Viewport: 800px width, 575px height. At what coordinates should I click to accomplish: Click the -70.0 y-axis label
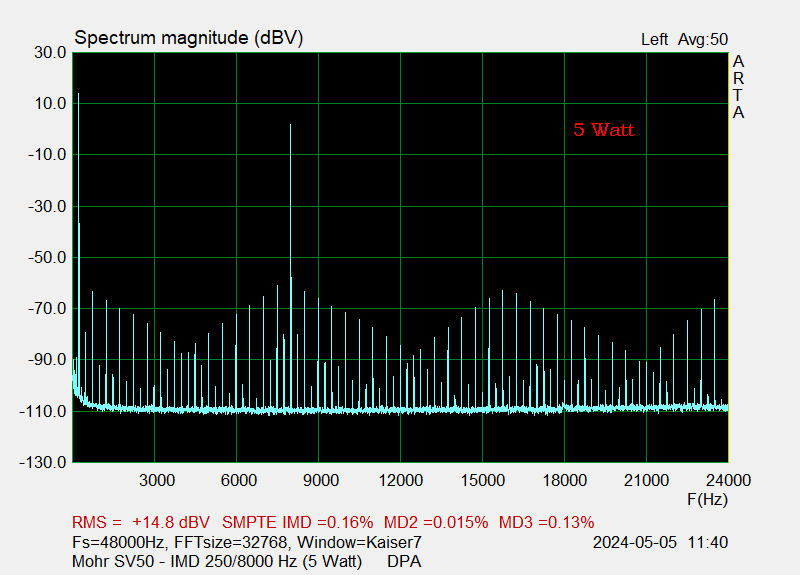[x=47, y=309]
